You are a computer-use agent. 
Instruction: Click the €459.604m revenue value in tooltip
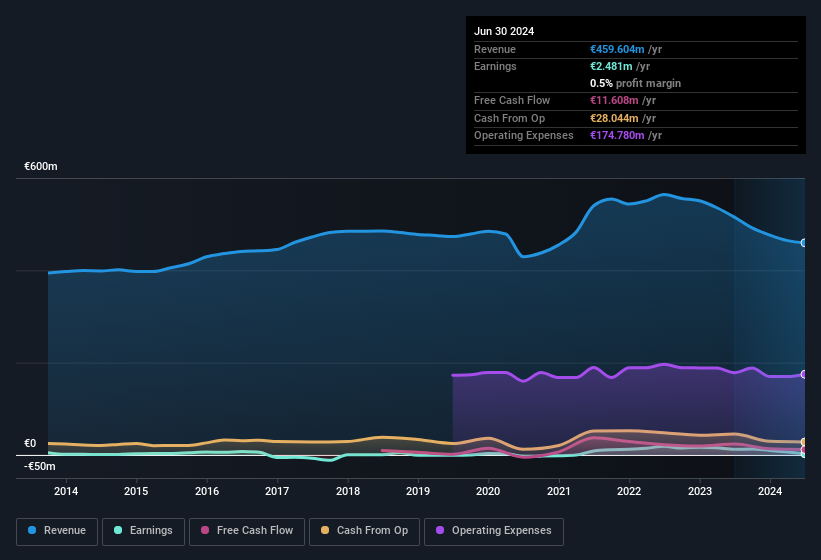617,49
